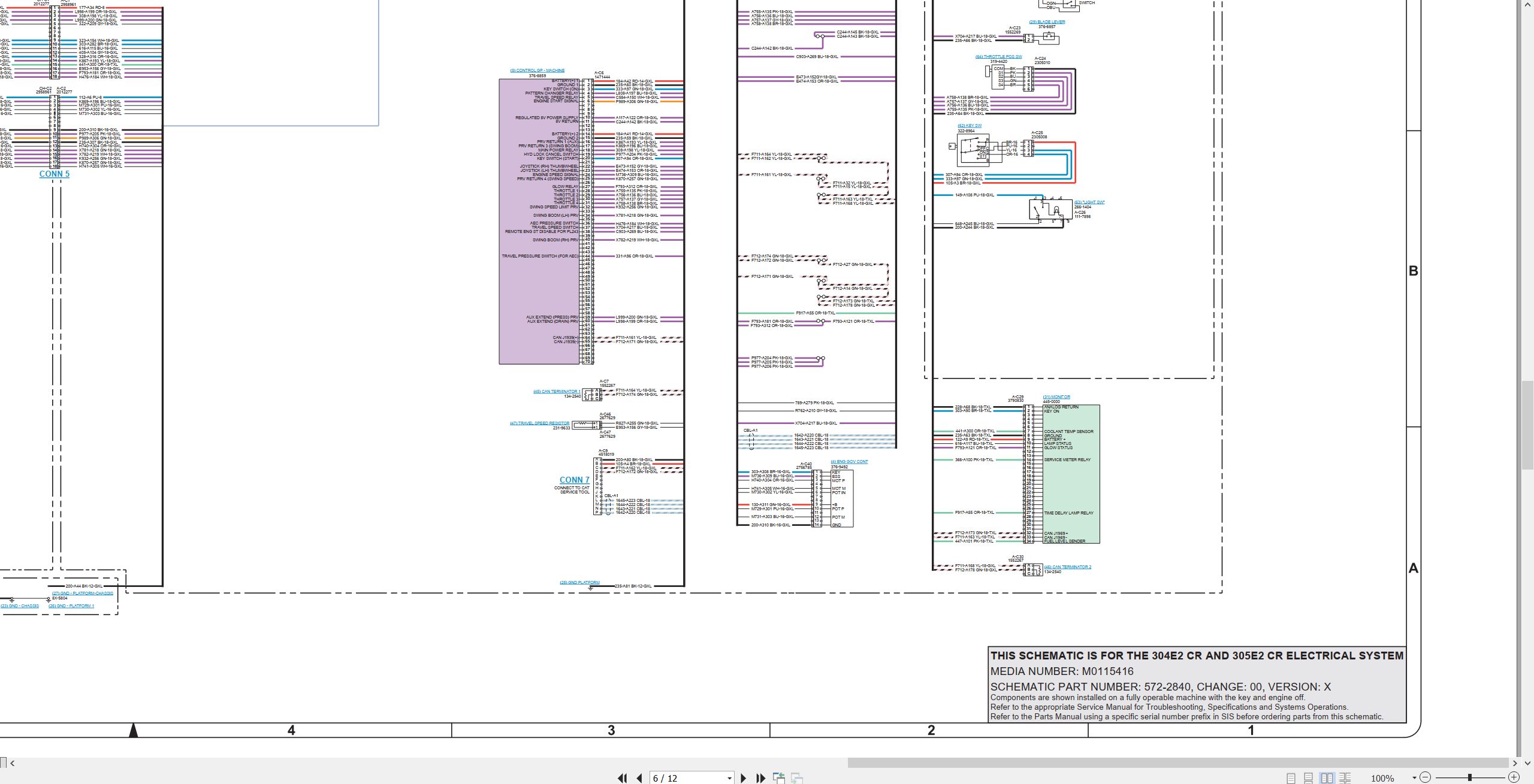The height and width of the screenshot is (784, 1534).
Task: Click grid row marker B
Action: (x=1414, y=271)
